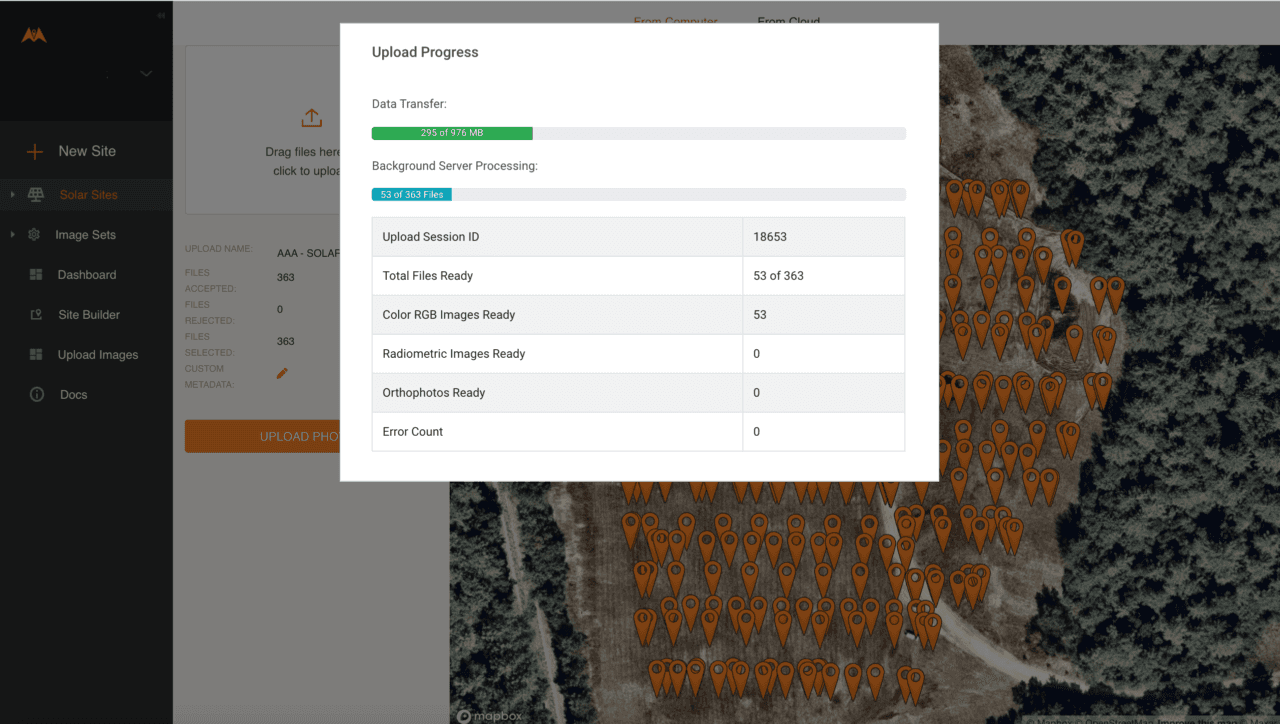Click the New Site plus icon
The image size is (1280, 724).
pos(35,152)
